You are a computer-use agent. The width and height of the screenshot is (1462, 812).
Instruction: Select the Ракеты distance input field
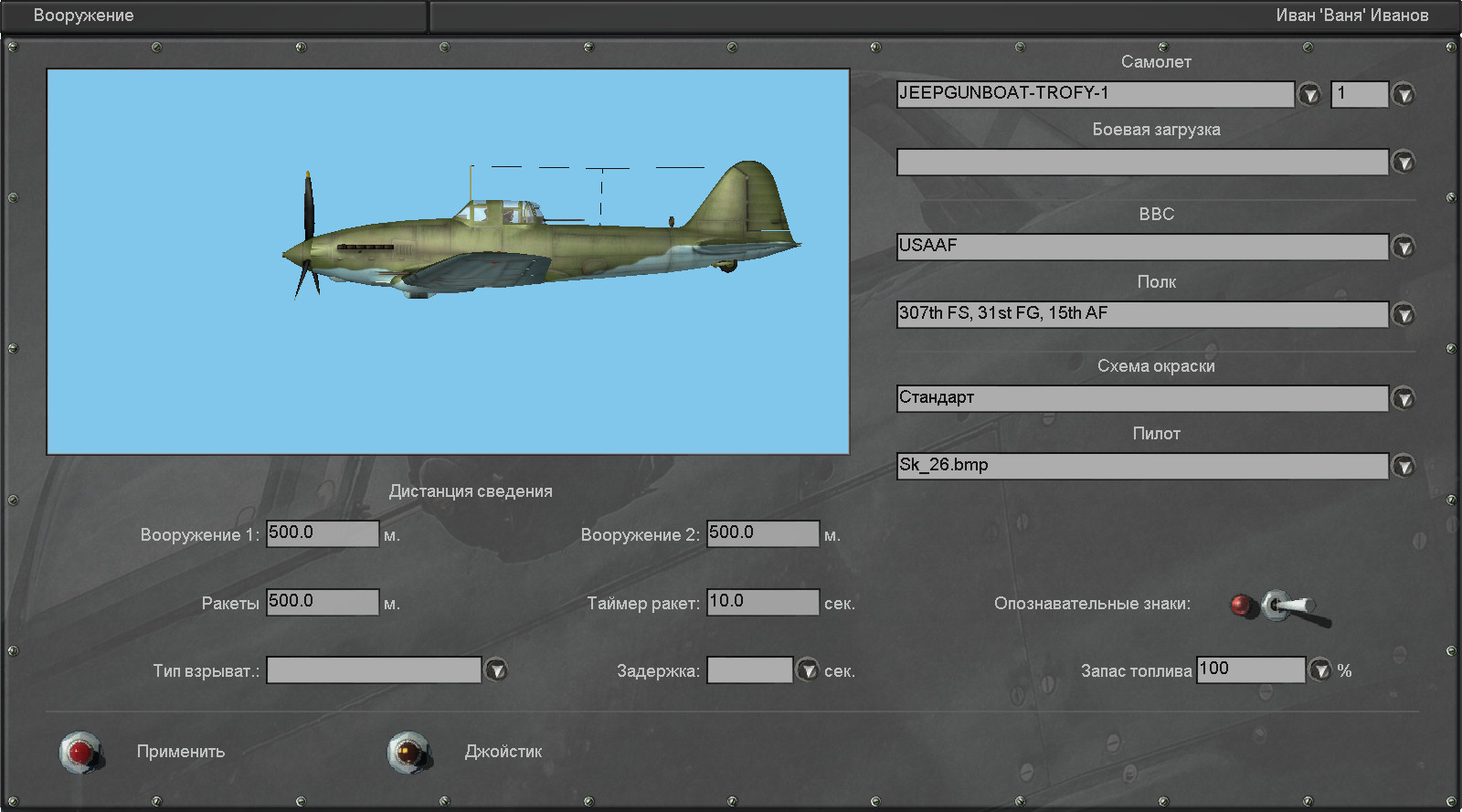[322, 602]
